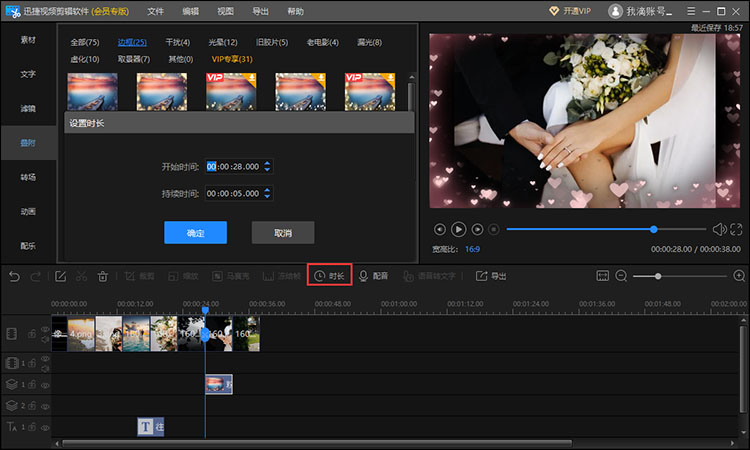Open the 编辑 menu
This screenshot has width=750, height=450.
[190, 11]
